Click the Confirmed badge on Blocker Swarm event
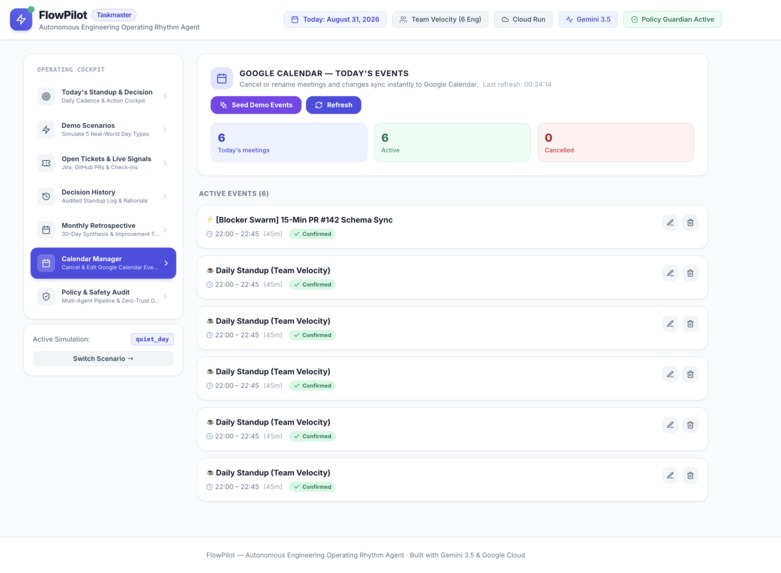781x573 pixels. [x=312, y=234]
